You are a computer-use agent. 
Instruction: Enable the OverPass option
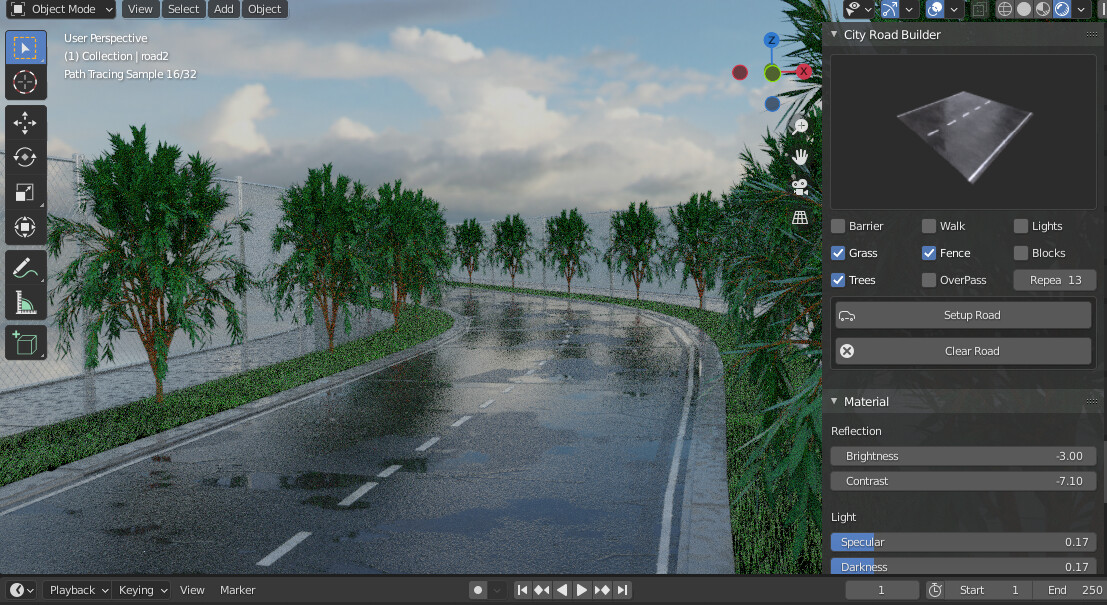928,280
